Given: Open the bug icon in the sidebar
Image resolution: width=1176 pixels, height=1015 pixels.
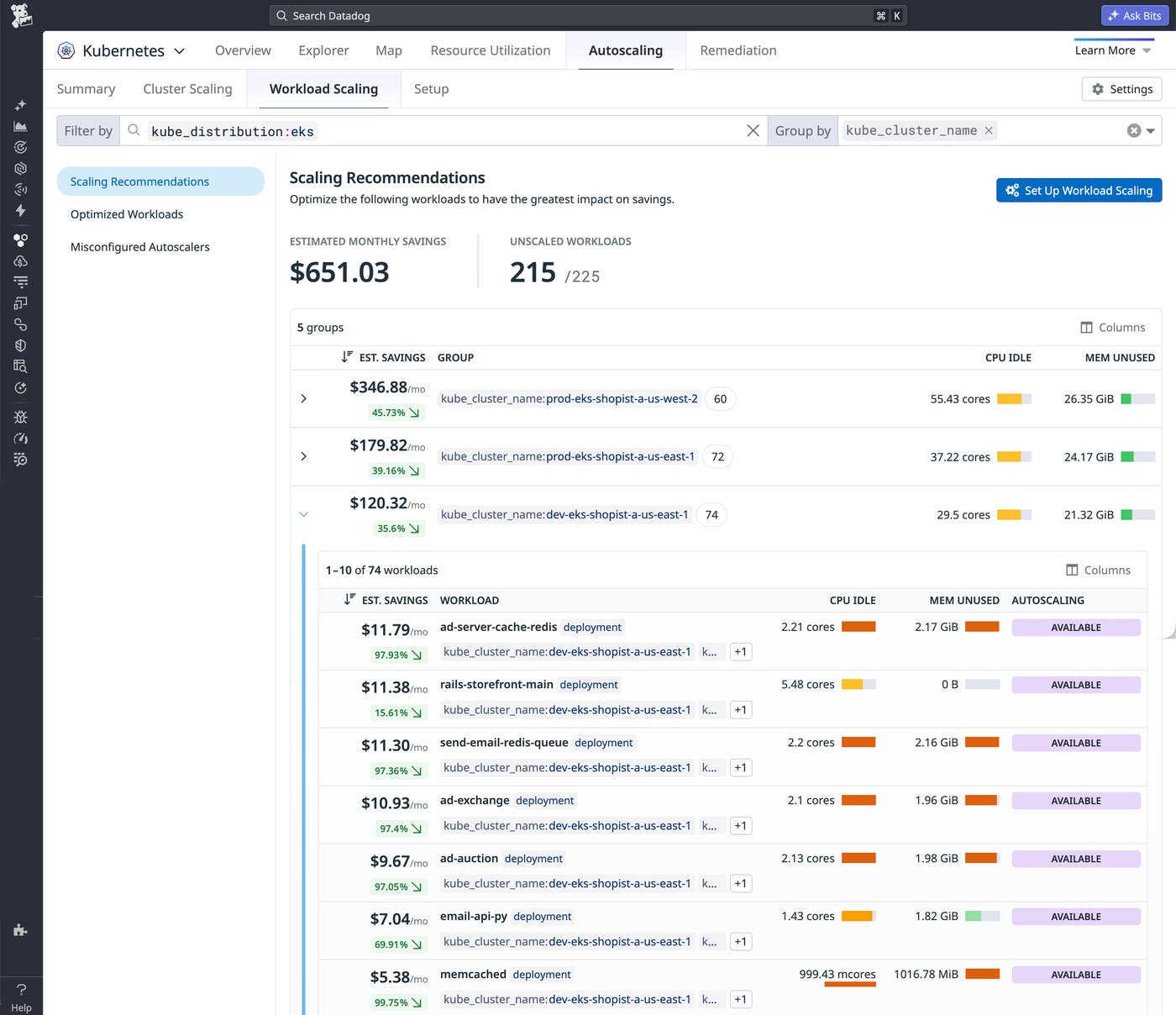Looking at the screenshot, I should click(21, 417).
